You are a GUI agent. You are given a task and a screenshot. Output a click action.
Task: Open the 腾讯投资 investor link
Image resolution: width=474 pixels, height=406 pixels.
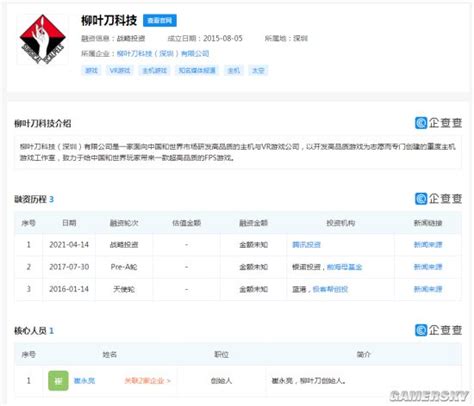pyautogui.click(x=306, y=245)
